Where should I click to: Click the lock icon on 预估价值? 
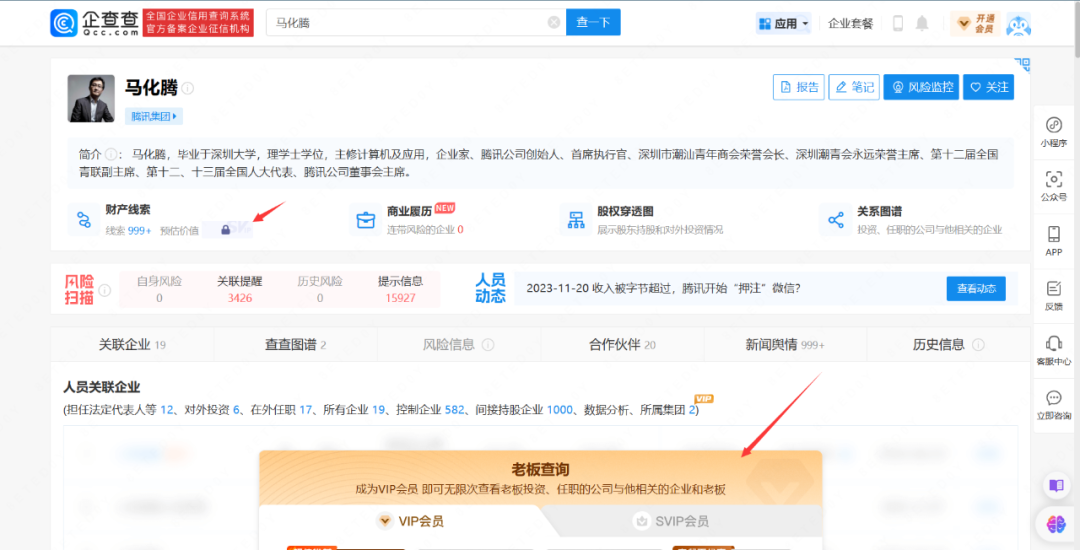(x=225, y=231)
